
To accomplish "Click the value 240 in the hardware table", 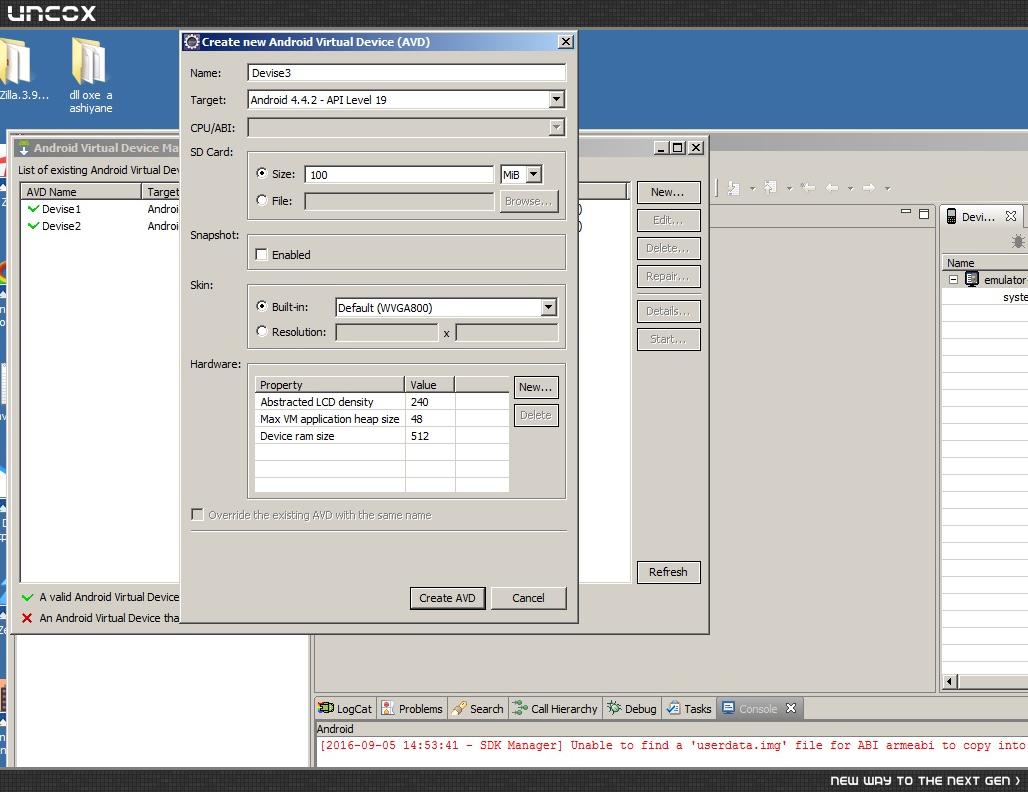I will coord(420,402).
